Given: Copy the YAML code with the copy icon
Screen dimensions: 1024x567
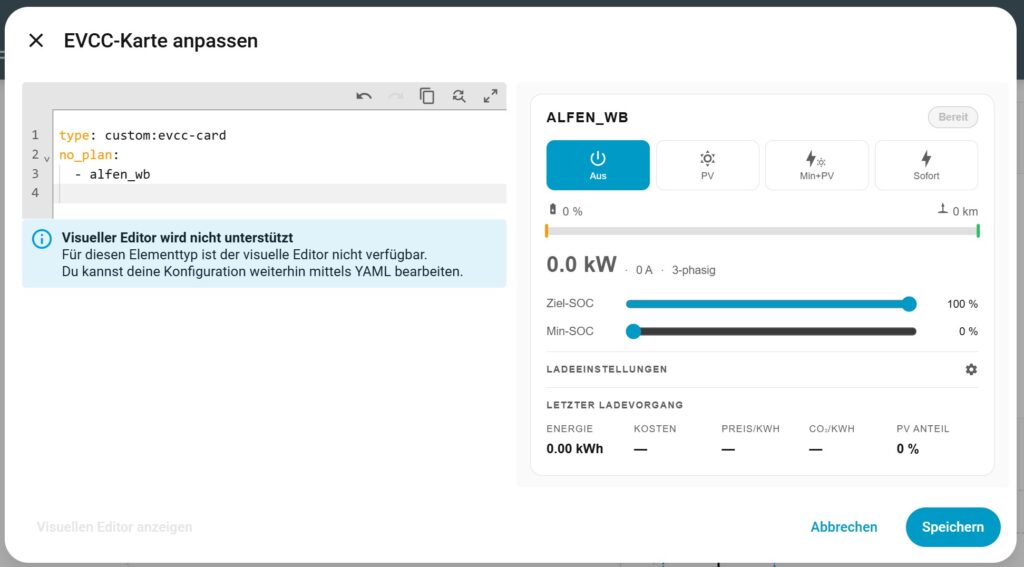Looking at the screenshot, I should click(427, 96).
